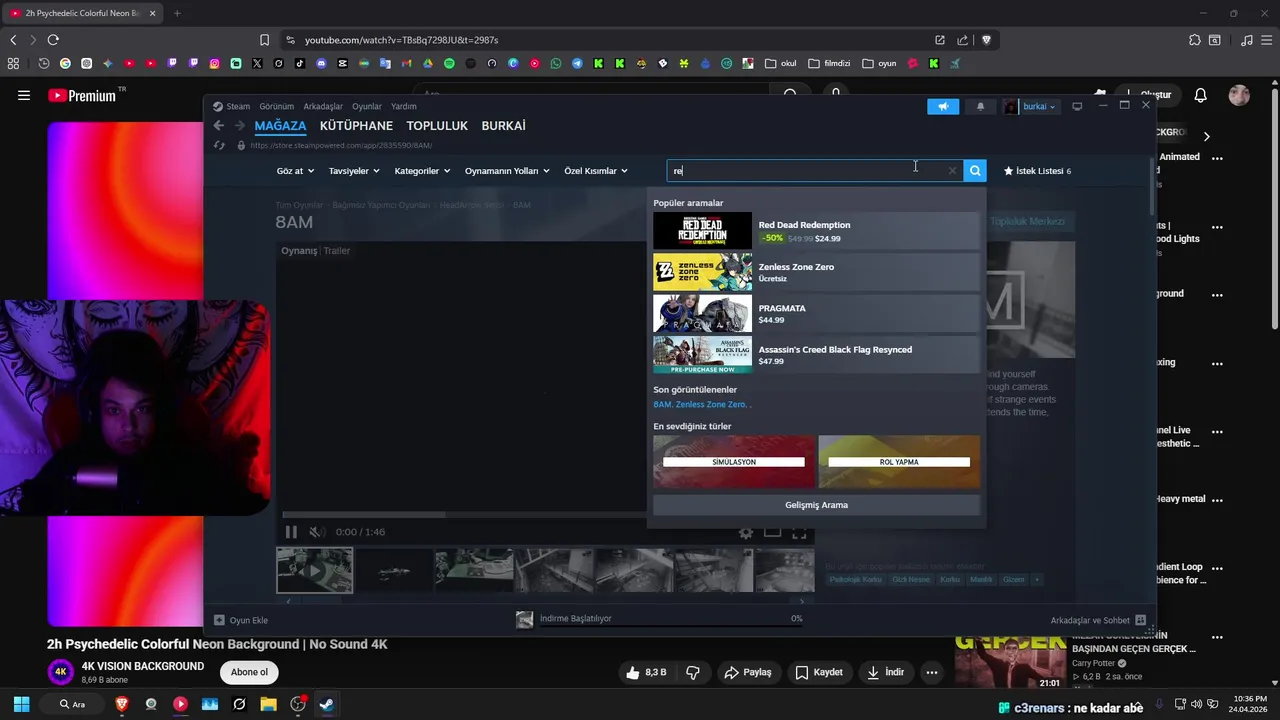Switch to the KÜTÜPHANE tab
1280x720 pixels.
tap(356, 126)
